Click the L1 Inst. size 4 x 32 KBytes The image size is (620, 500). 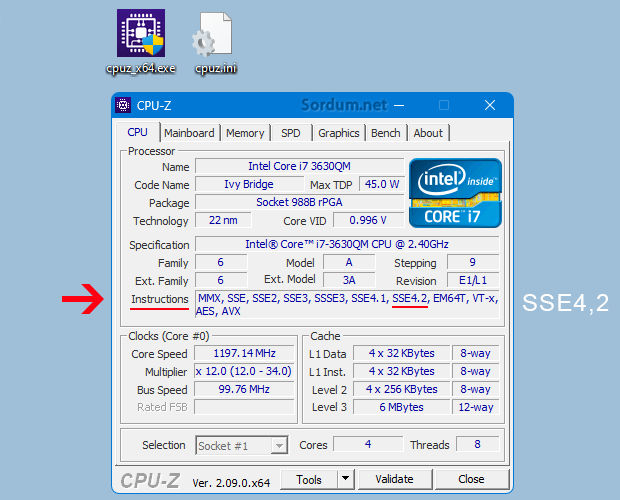tap(401, 371)
